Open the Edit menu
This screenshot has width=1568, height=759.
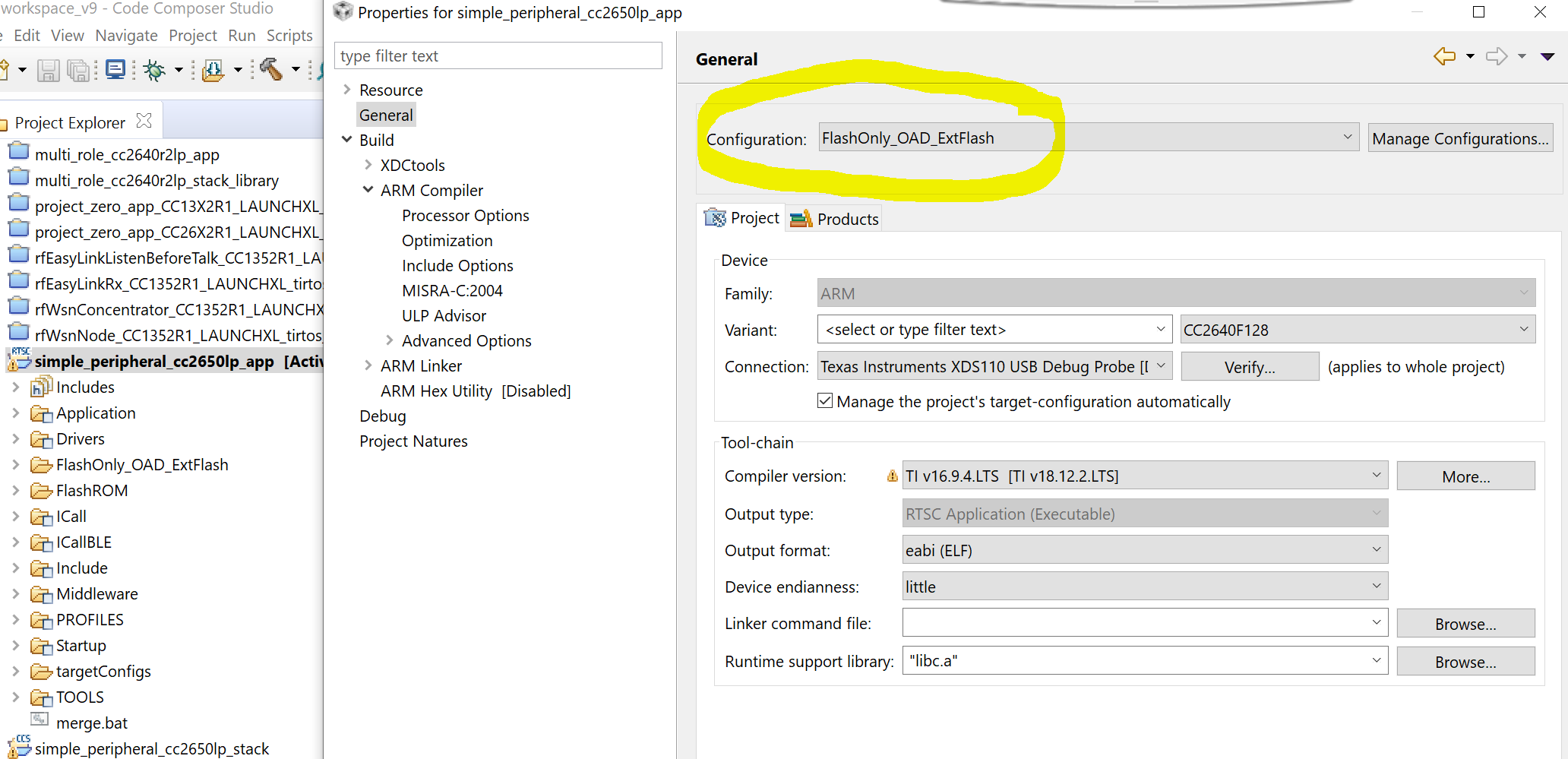(27, 36)
